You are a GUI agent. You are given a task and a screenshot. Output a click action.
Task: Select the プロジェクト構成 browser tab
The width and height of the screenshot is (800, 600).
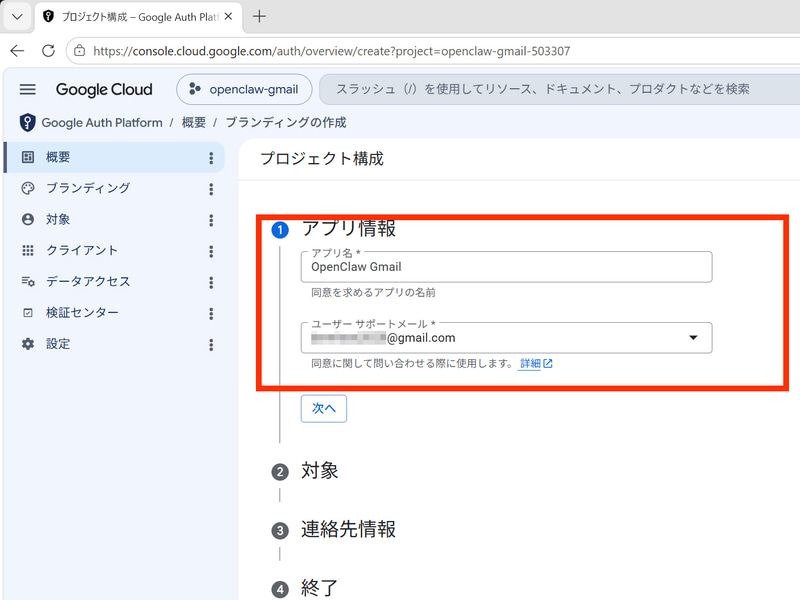coord(139,17)
